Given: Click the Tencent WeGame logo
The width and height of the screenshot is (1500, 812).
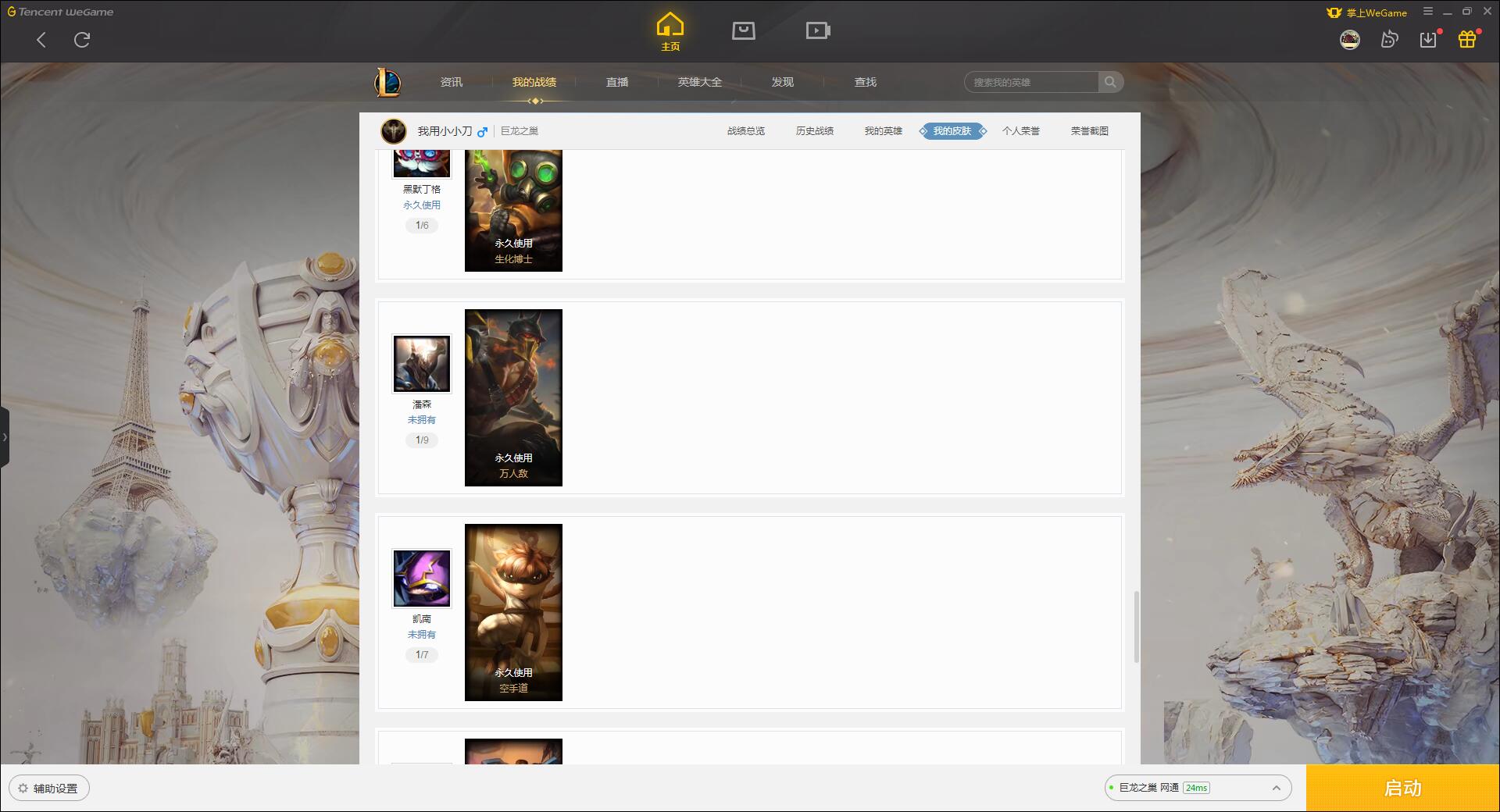Looking at the screenshot, I should pyautogui.click(x=60, y=12).
